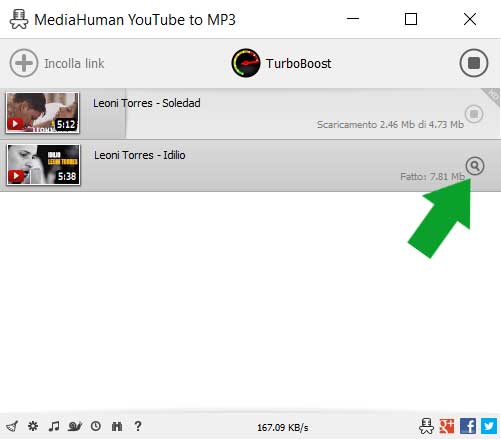Click the TurboBoost text label
This screenshot has height=440, width=501.
point(298,63)
